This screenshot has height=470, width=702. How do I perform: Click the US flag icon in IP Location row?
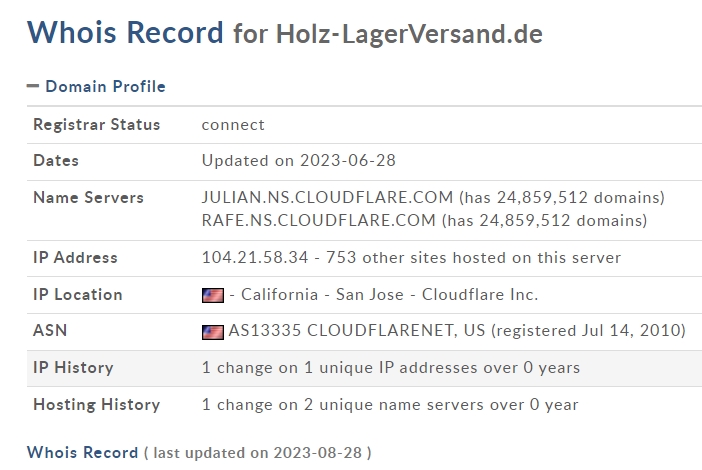point(213,295)
